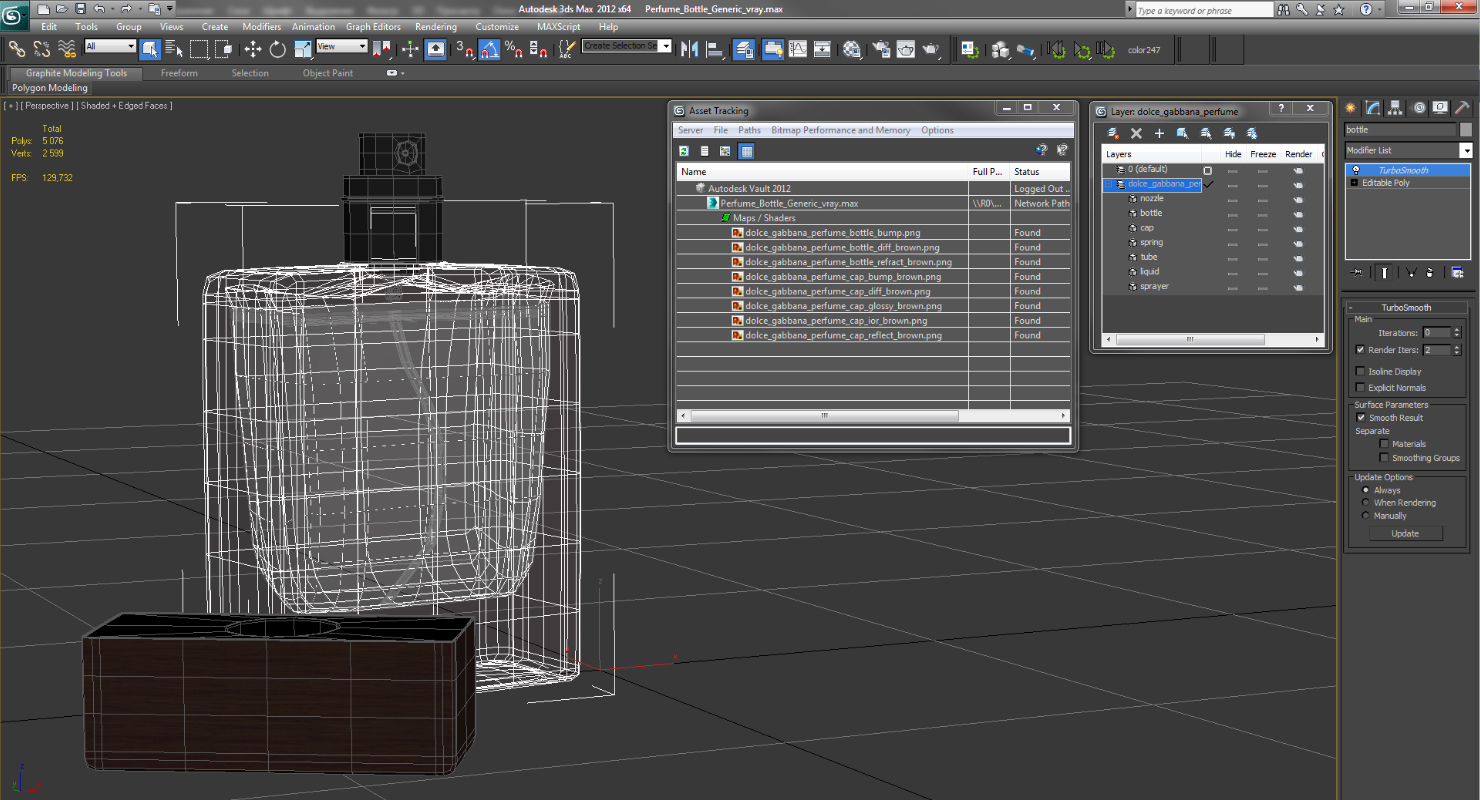Collapse the dolce_gabbana_perfume layer
Image resolution: width=1480 pixels, height=800 pixels.
[1109, 184]
